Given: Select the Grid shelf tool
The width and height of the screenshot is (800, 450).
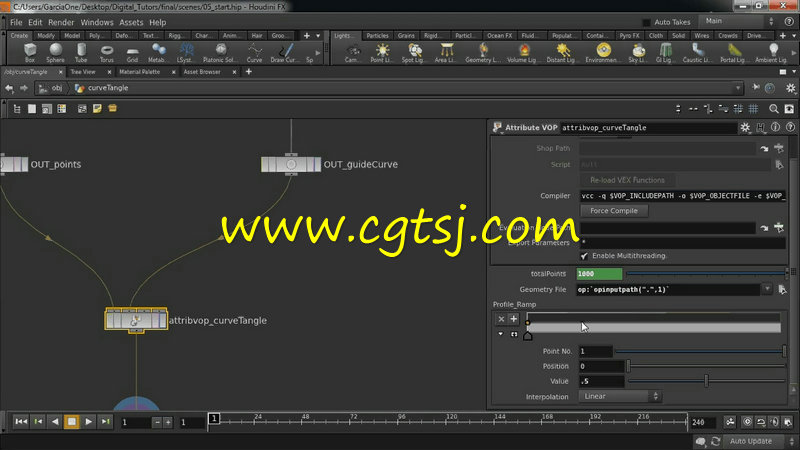Looking at the screenshot, I should coord(132,53).
